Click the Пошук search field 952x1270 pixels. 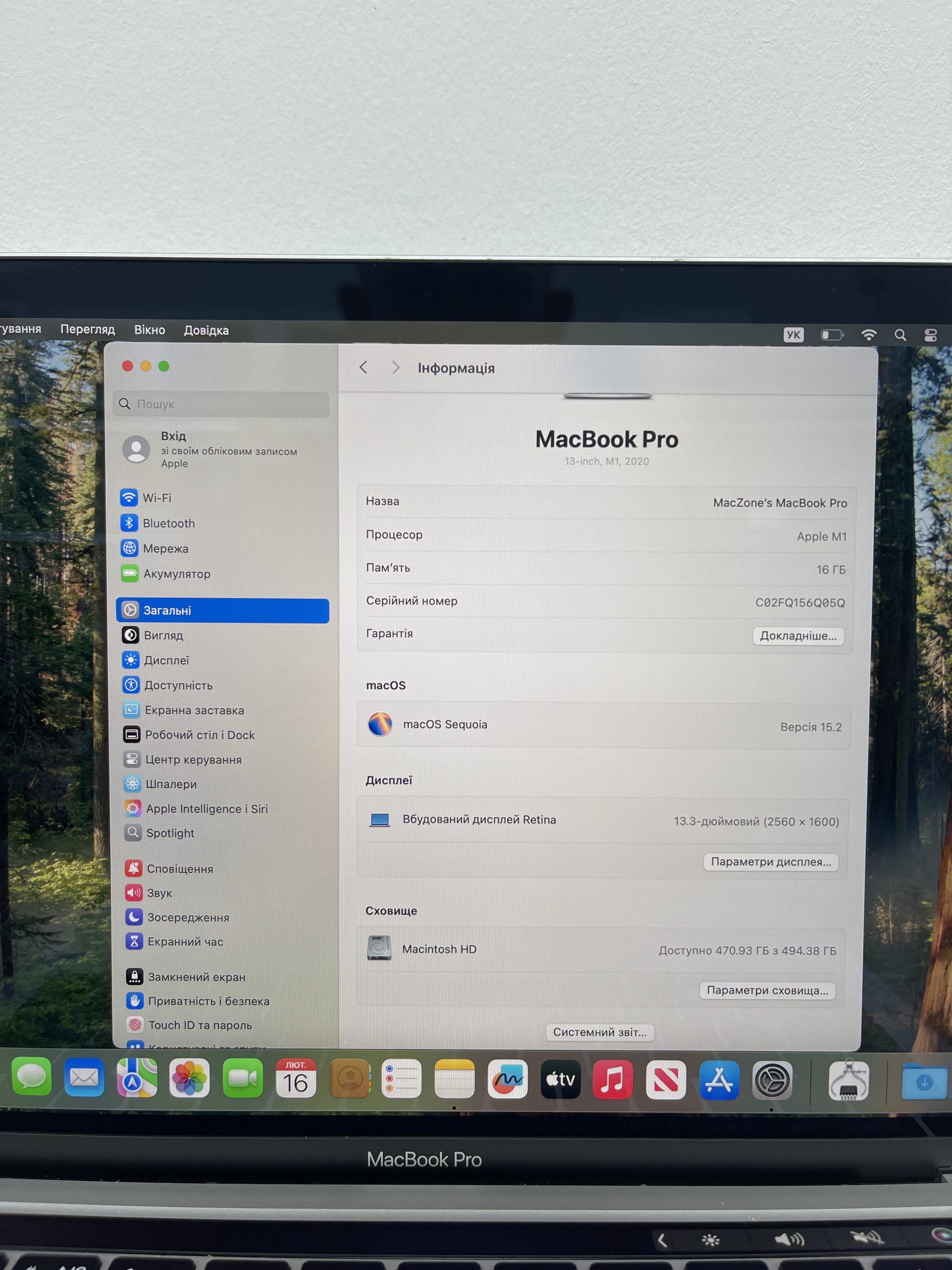tap(222, 404)
